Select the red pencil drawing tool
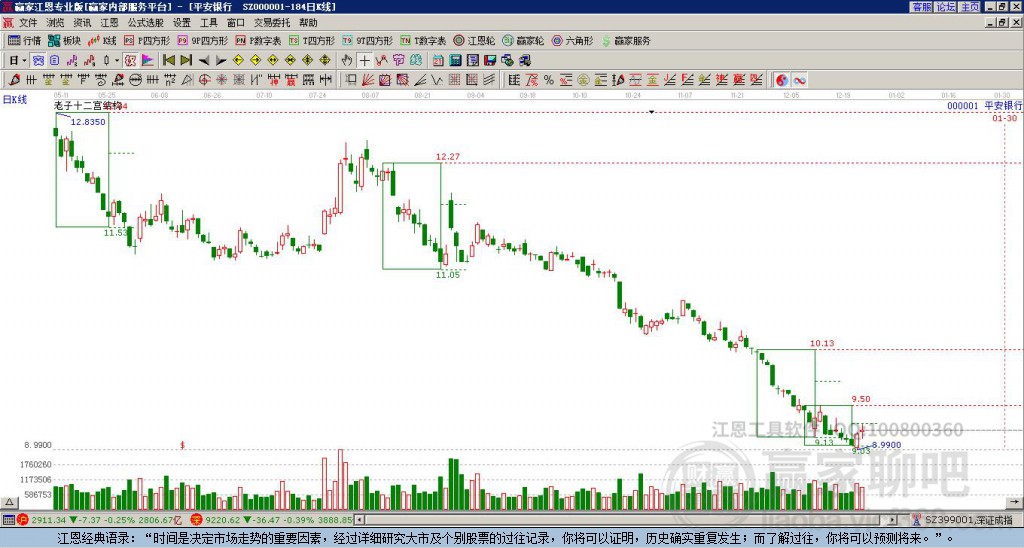This screenshot has width=1024, height=548. click(x=14, y=80)
